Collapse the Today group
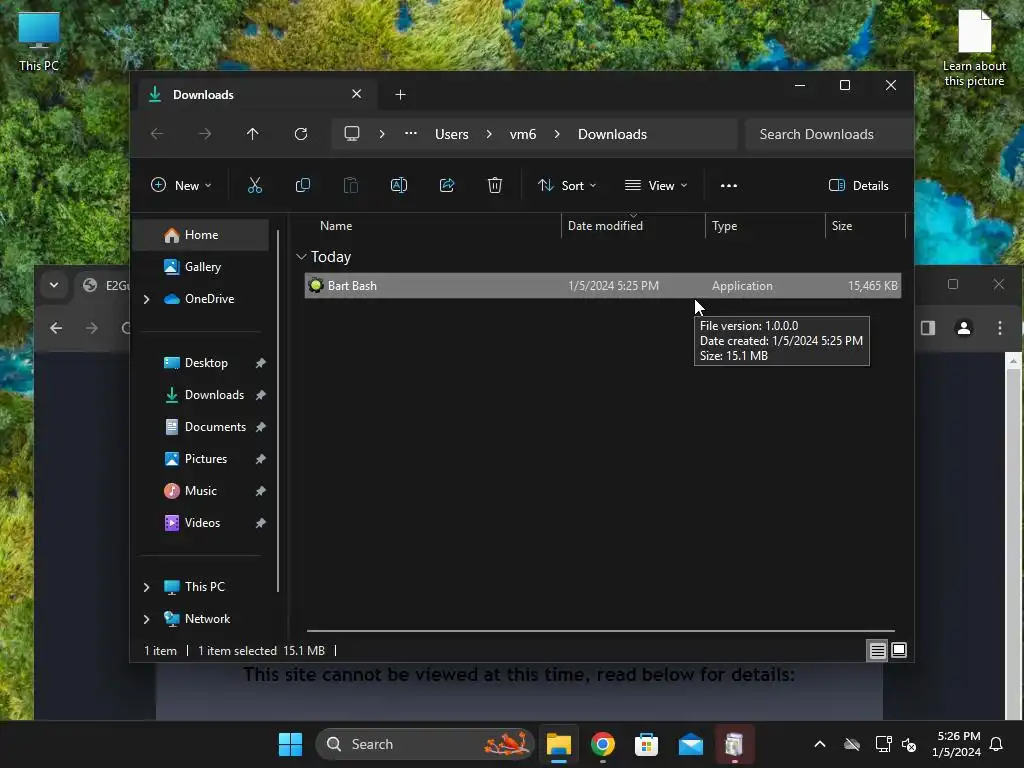 [x=301, y=257]
